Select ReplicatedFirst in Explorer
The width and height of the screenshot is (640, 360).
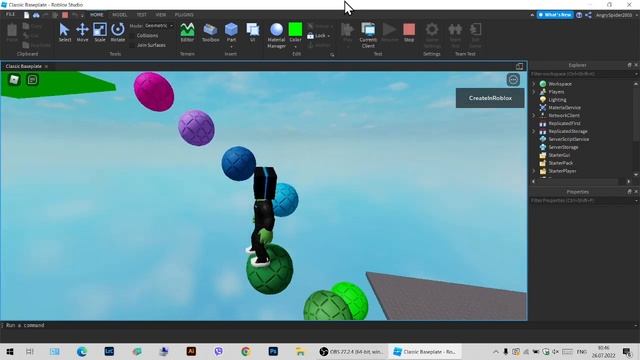click(564, 123)
